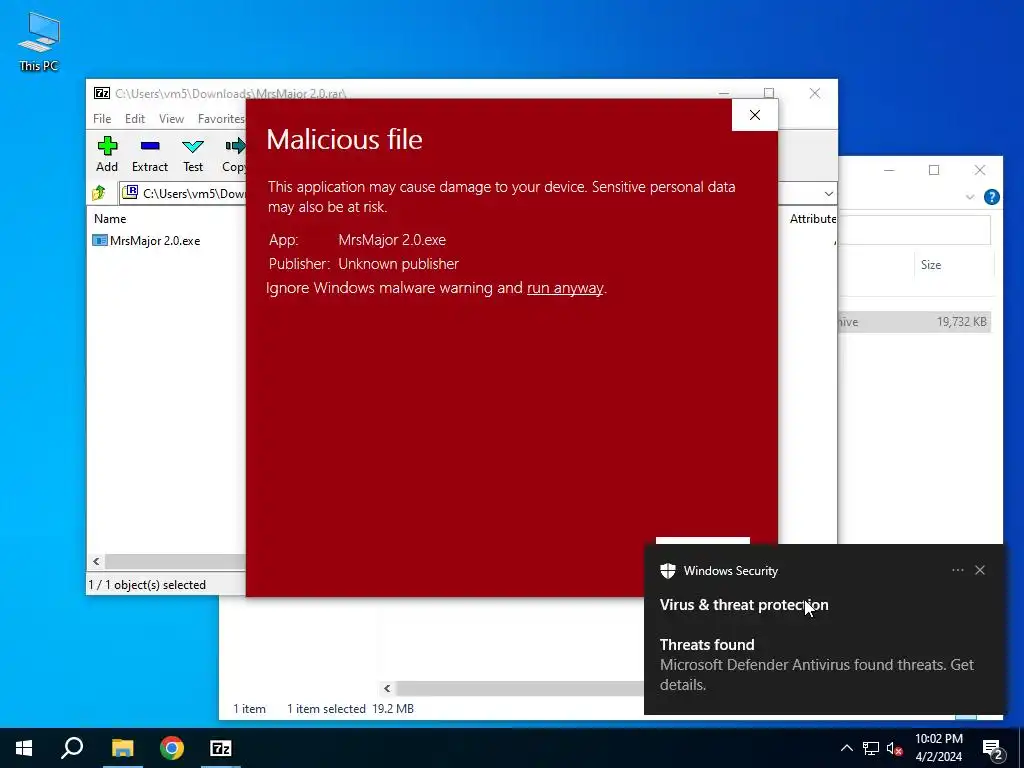Viewport: 1024px width, 768px height.
Task: Click left scroll arrow in 7-Zip file list
Action: [97, 561]
